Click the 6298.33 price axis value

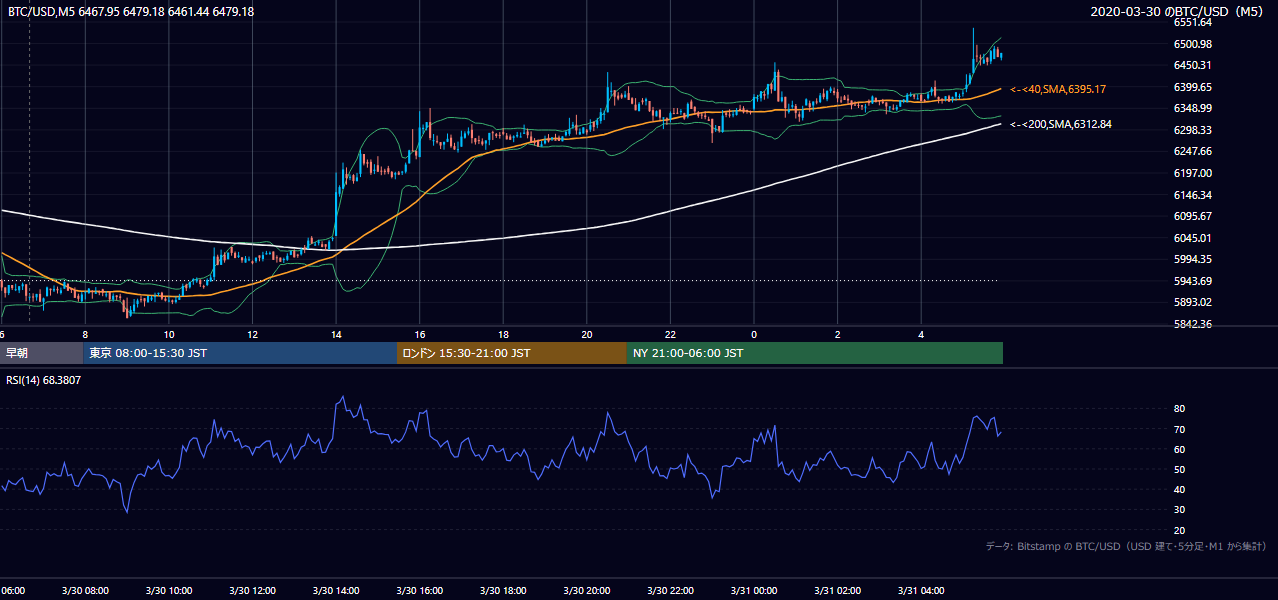[x=1193, y=130]
